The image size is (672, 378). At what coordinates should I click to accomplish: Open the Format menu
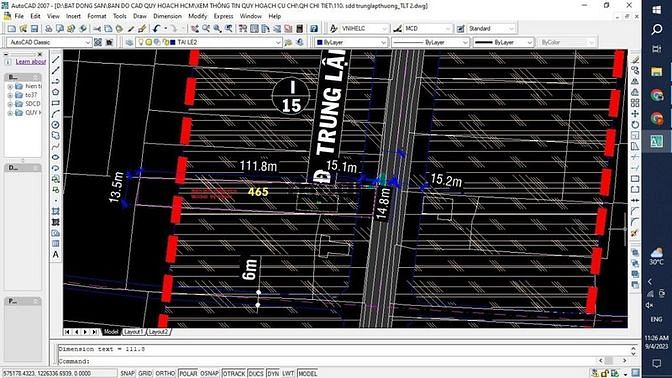pyautogui.click(x=97, y=16)
